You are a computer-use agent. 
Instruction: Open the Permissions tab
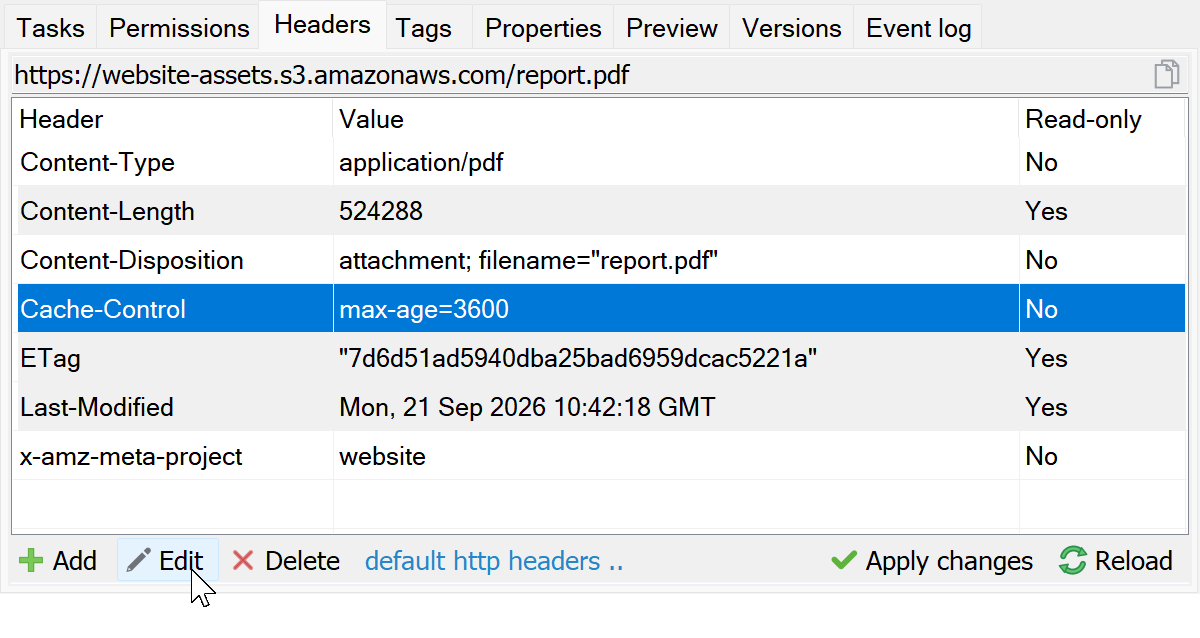tap(179, 28)
